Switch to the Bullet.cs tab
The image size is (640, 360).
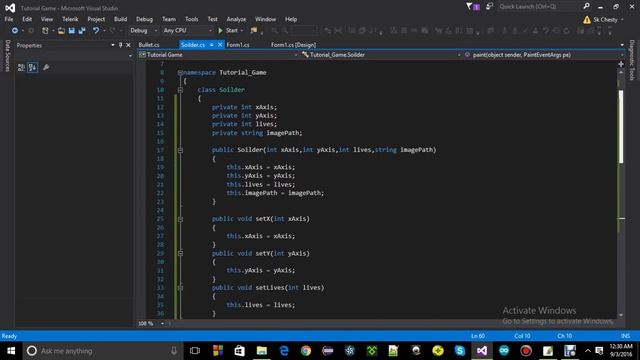[149, 45]
